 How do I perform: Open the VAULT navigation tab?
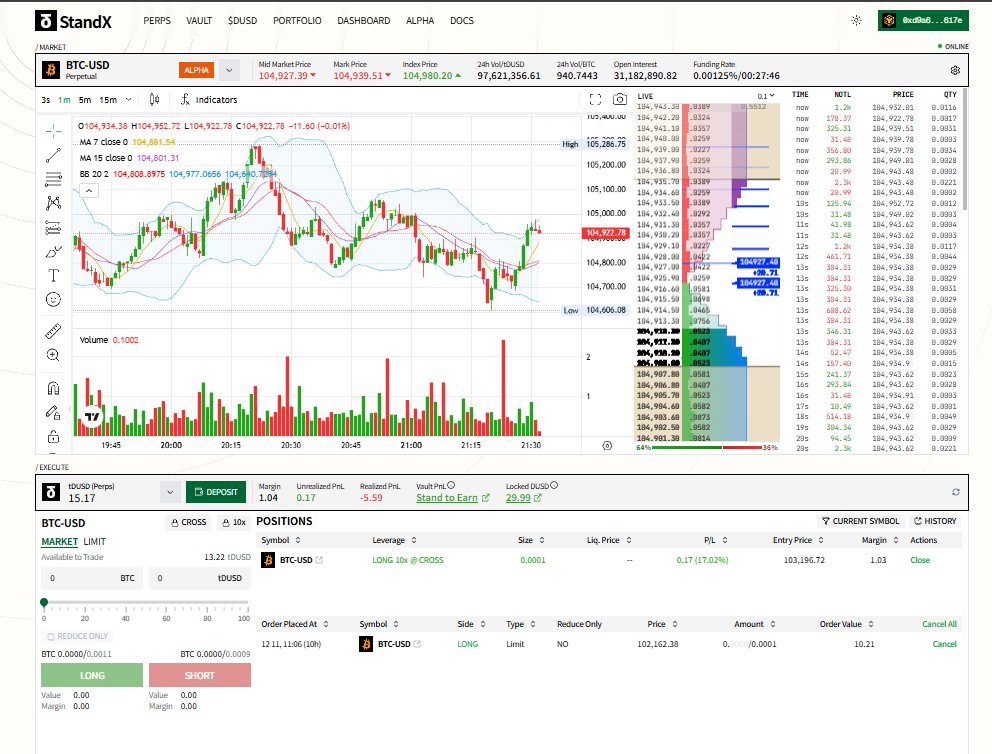click(199, 21)
